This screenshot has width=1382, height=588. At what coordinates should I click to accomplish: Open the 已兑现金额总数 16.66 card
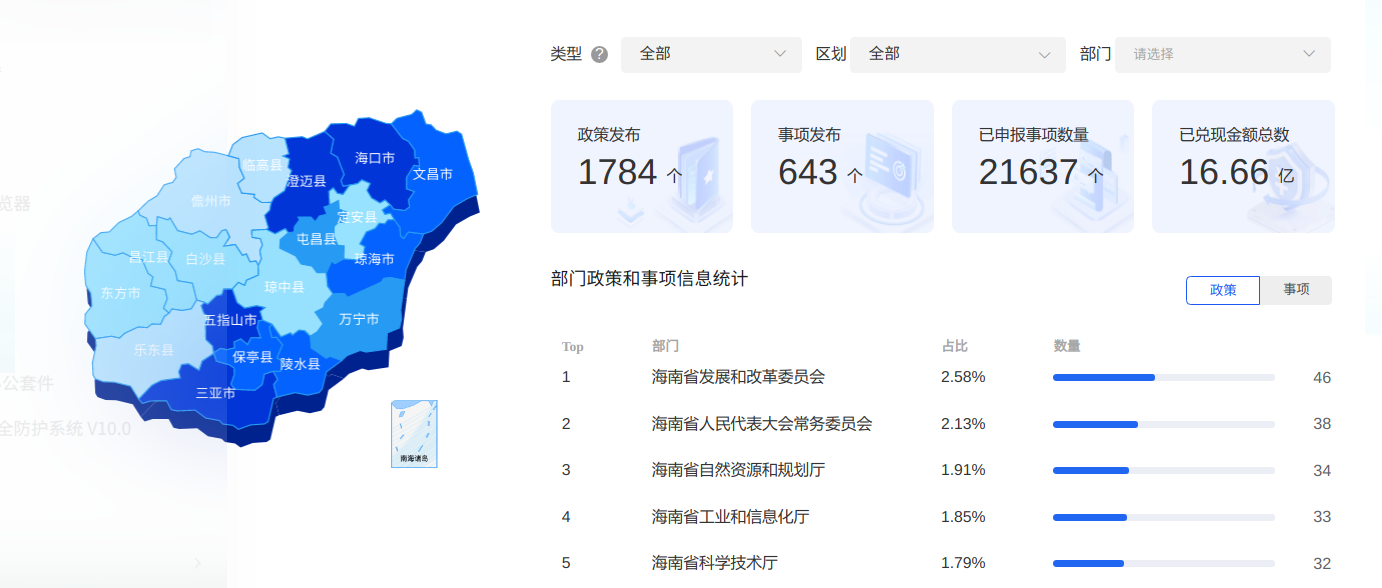pyautogui.click(x=1243, y=166)
